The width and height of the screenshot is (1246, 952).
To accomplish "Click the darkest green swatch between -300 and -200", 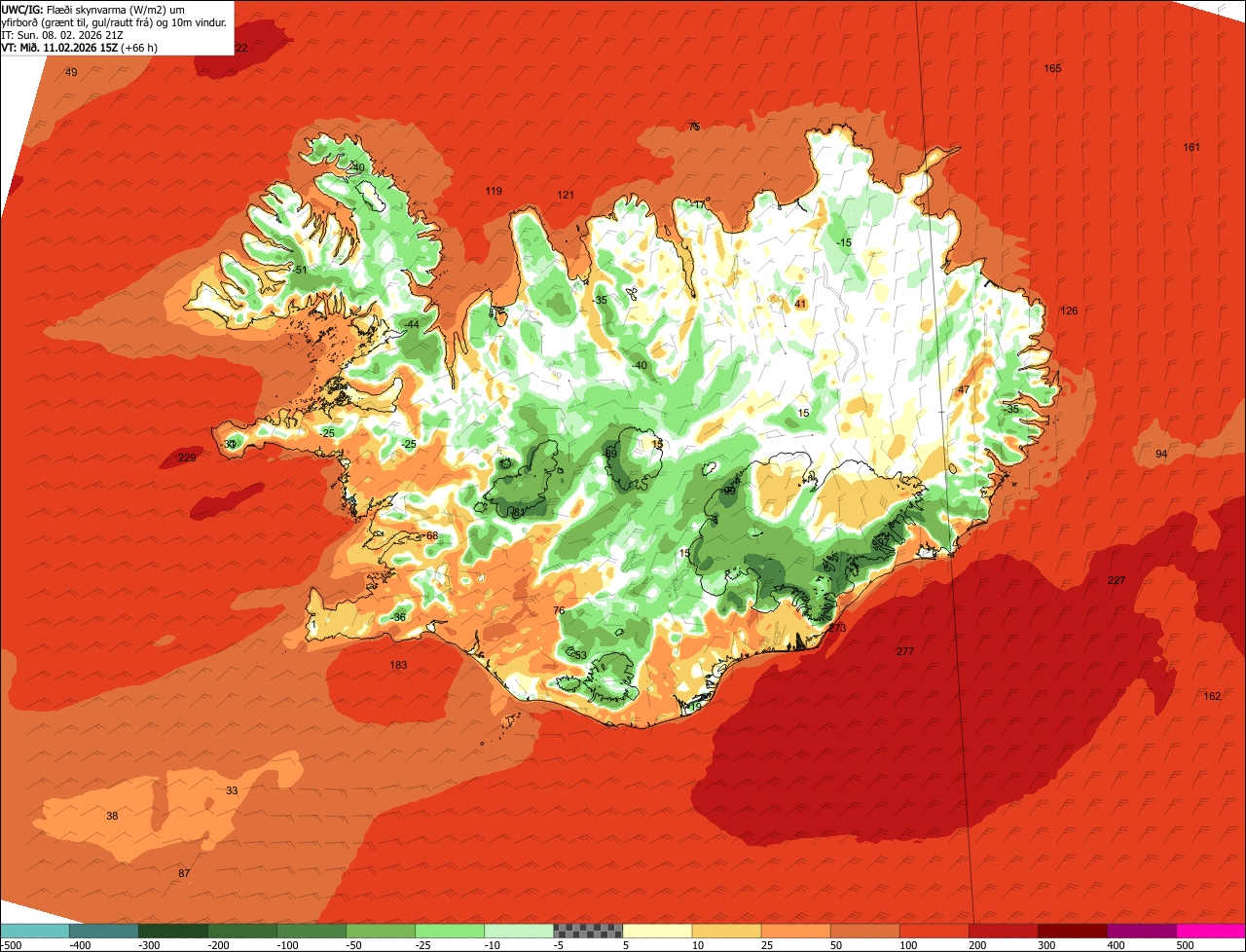I will [x=173, y=931].
